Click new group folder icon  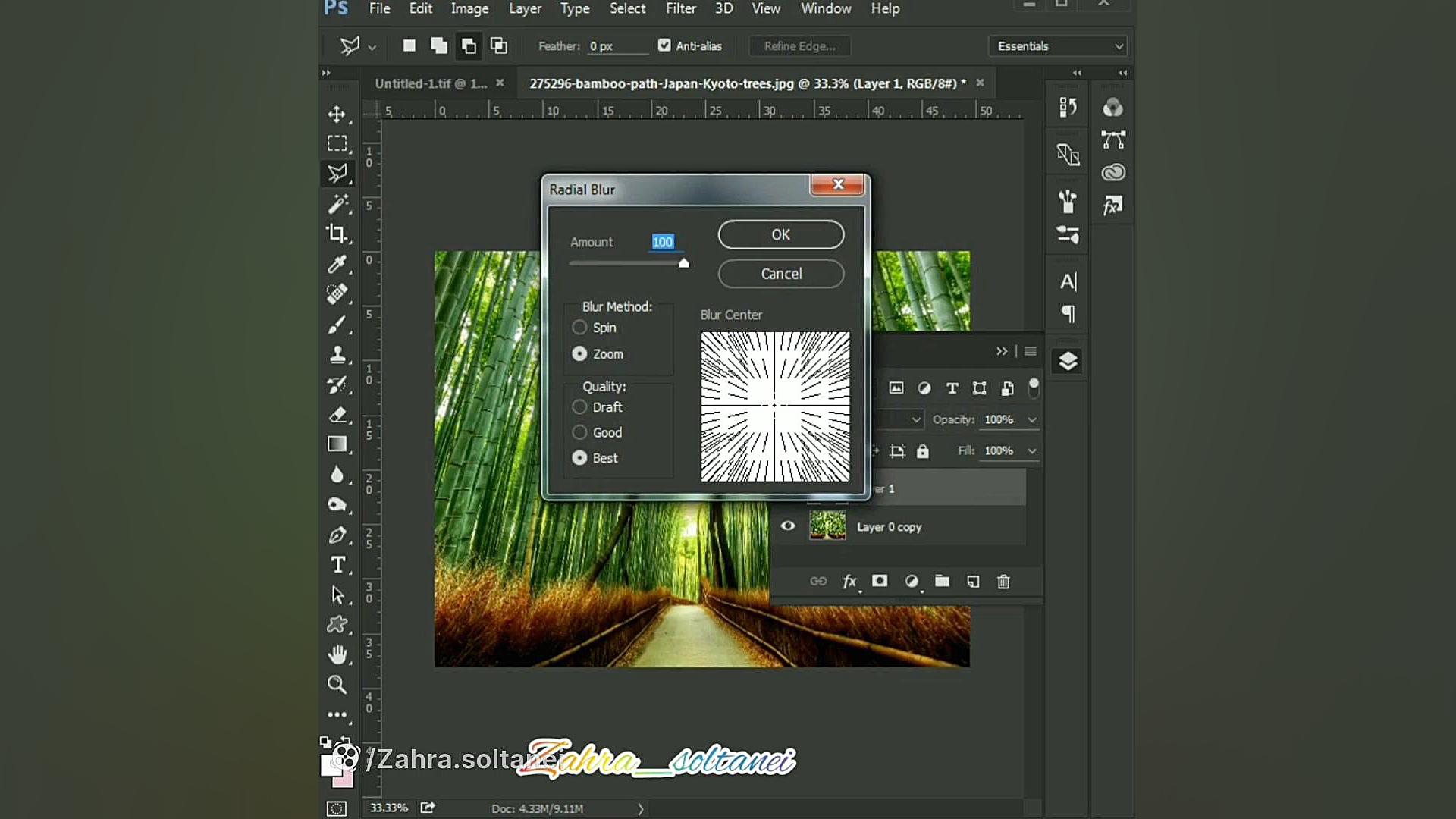coord(942,581)
